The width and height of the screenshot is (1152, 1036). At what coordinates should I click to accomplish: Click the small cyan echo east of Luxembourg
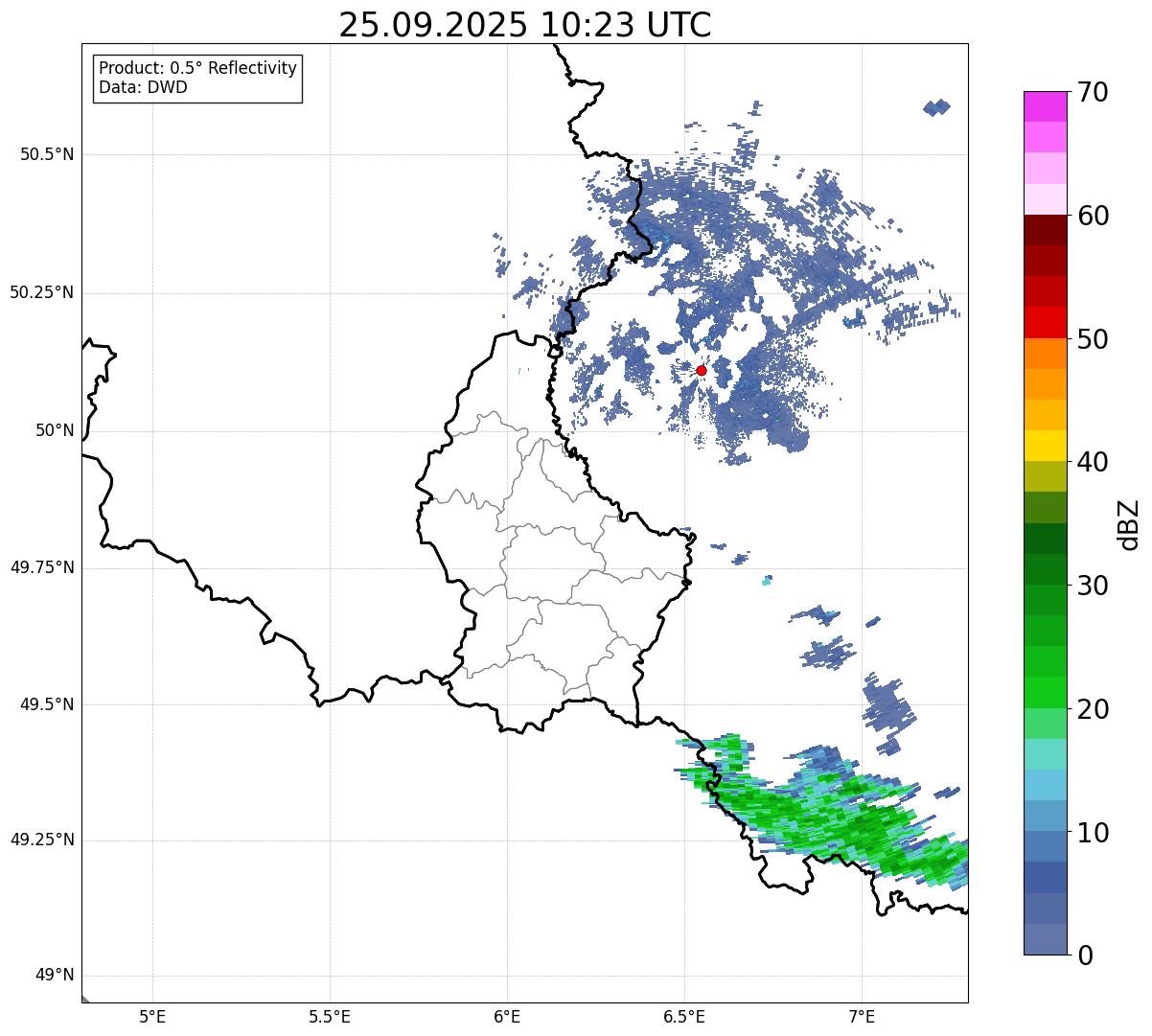coord(767,580)
